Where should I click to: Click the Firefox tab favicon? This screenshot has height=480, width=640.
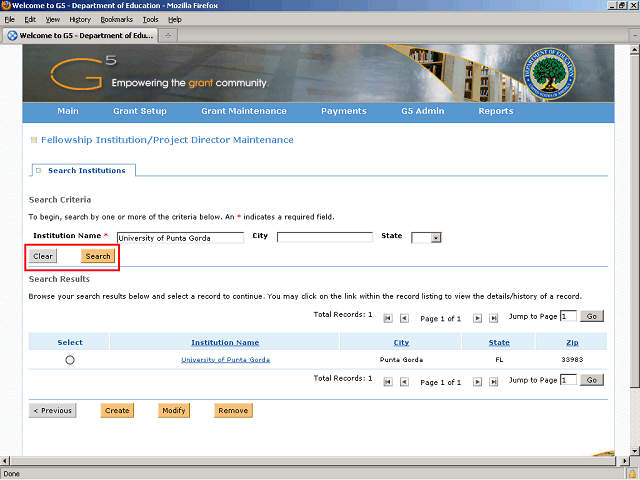13,36
